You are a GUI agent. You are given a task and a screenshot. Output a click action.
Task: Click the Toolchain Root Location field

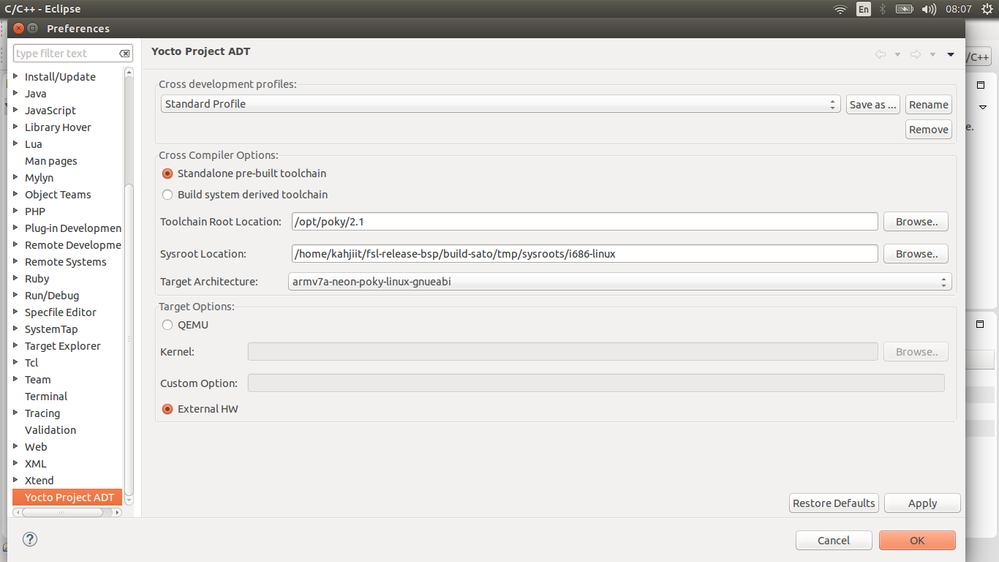click(585, 221)
